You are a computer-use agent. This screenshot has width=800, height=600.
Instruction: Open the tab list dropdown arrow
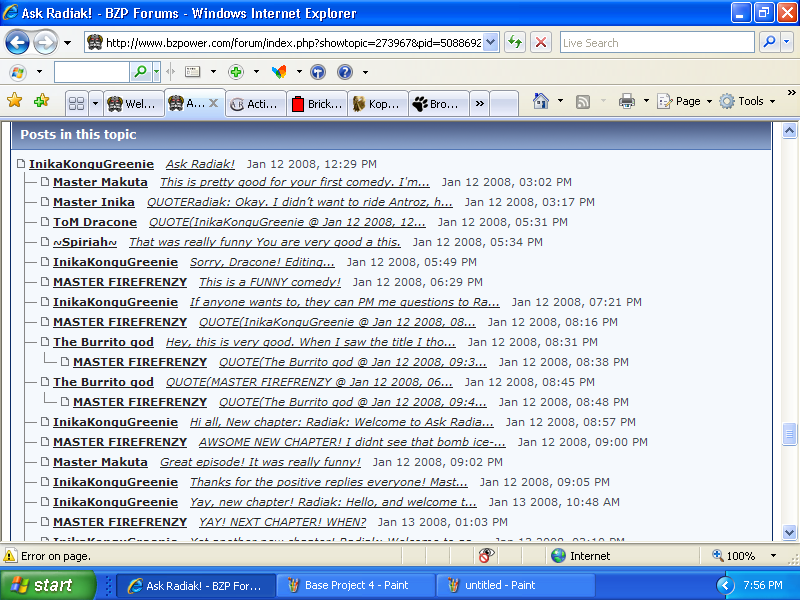pos(95,104)
